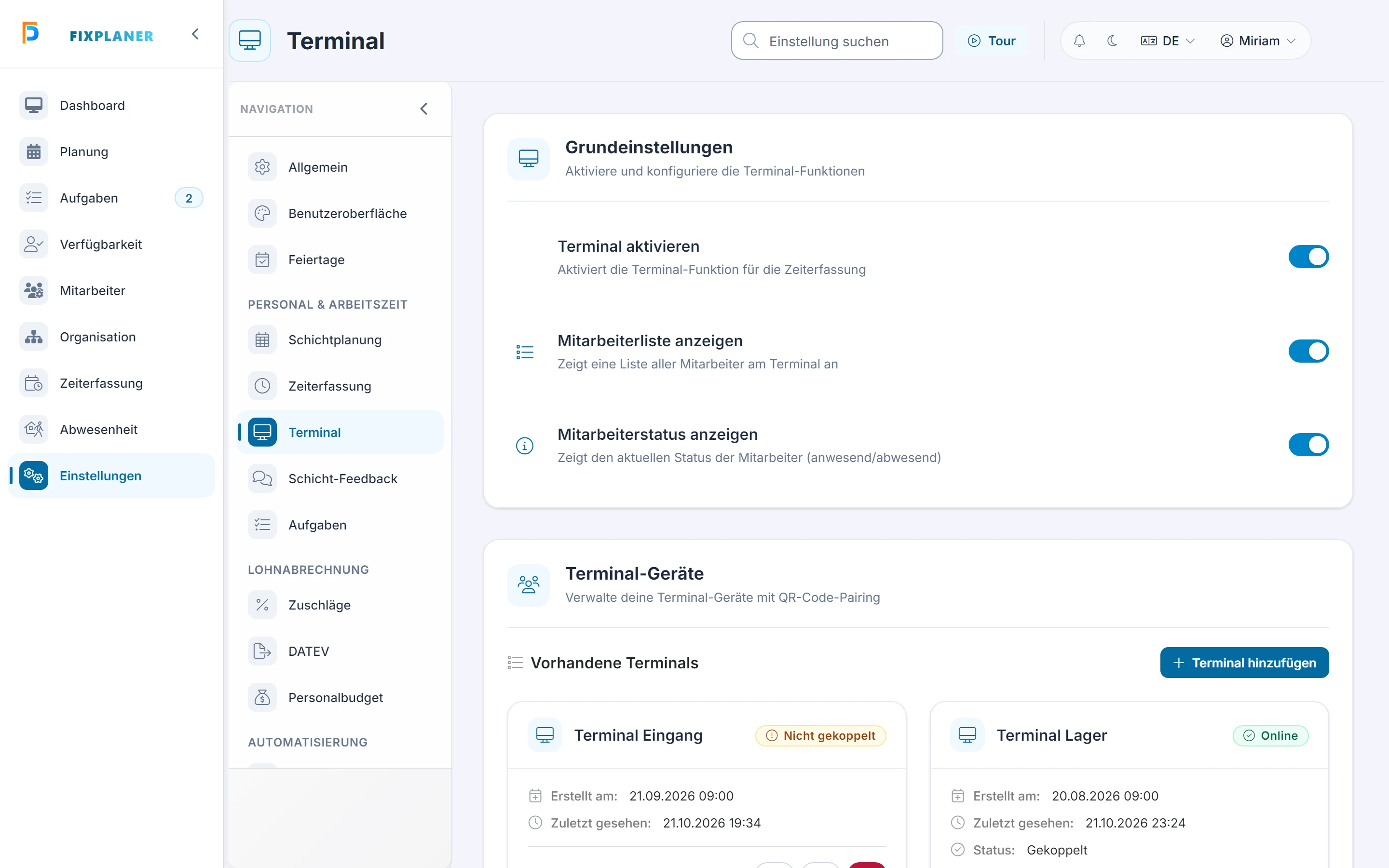This screenshot has height=868, width=1389.
Task: Click the Mitarbeiterstatus info icon
Action: [x=525, y=446]
